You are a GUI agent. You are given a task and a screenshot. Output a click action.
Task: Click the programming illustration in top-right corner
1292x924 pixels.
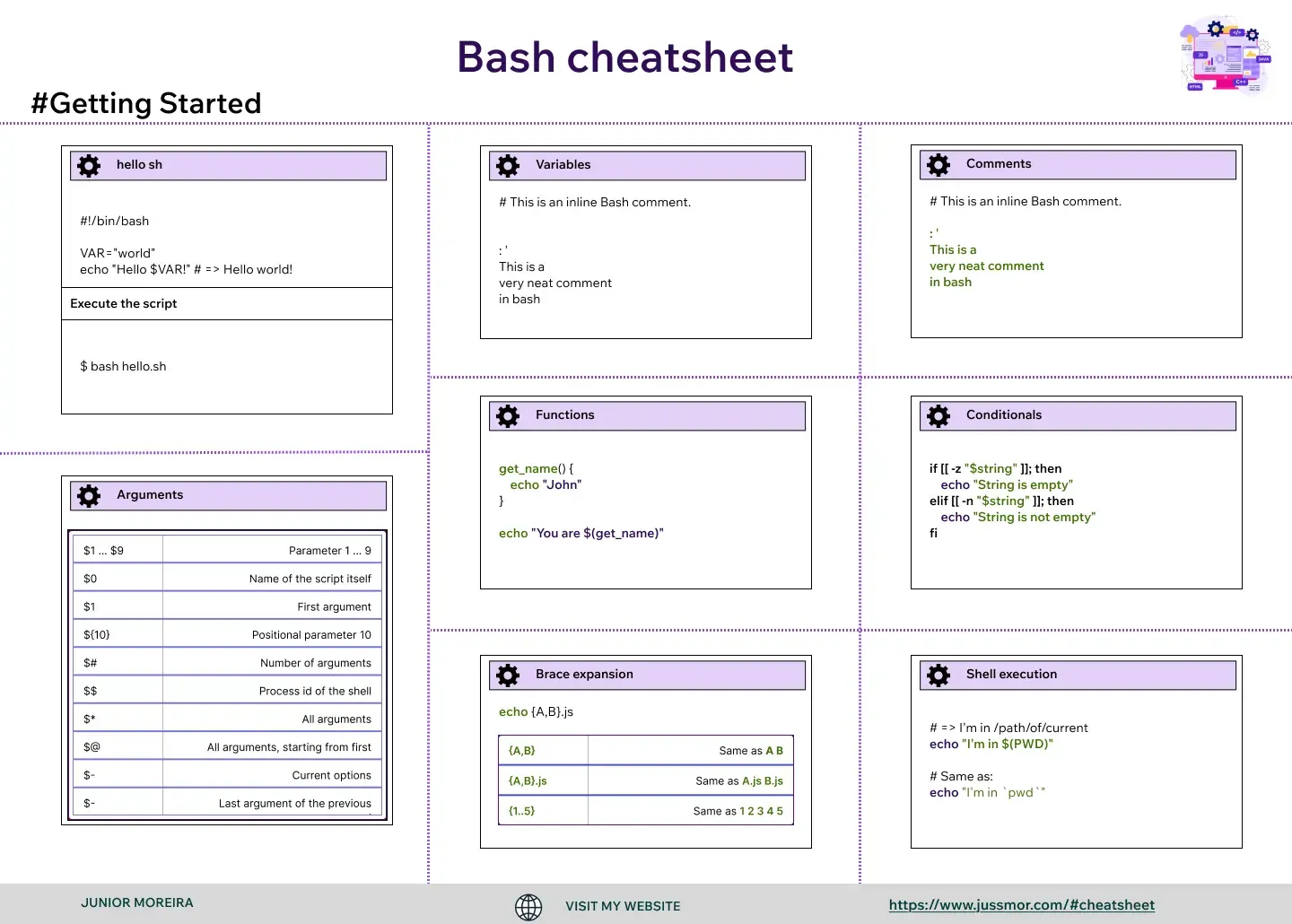click(1226, 56)
